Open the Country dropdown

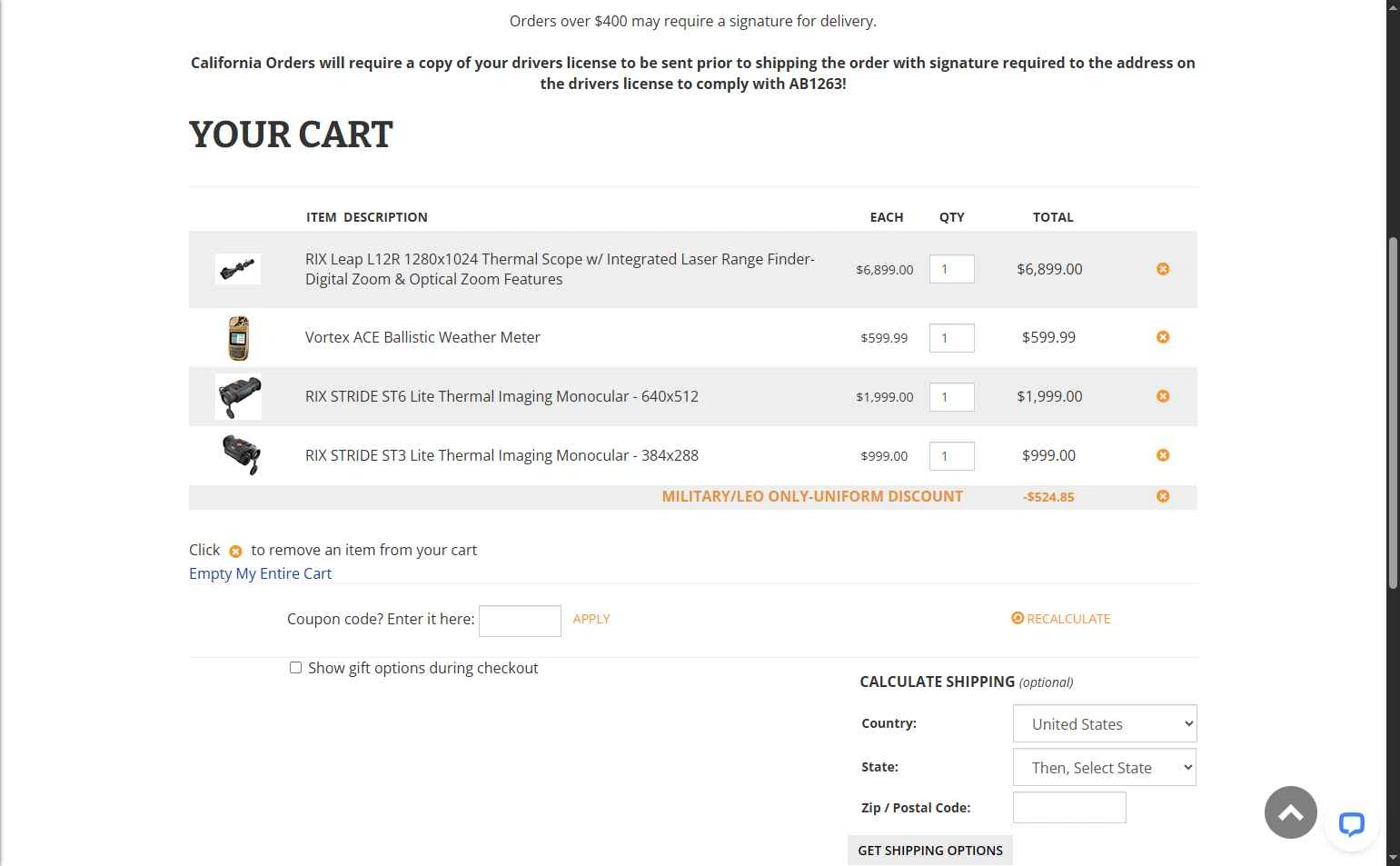coord(1104,724)
